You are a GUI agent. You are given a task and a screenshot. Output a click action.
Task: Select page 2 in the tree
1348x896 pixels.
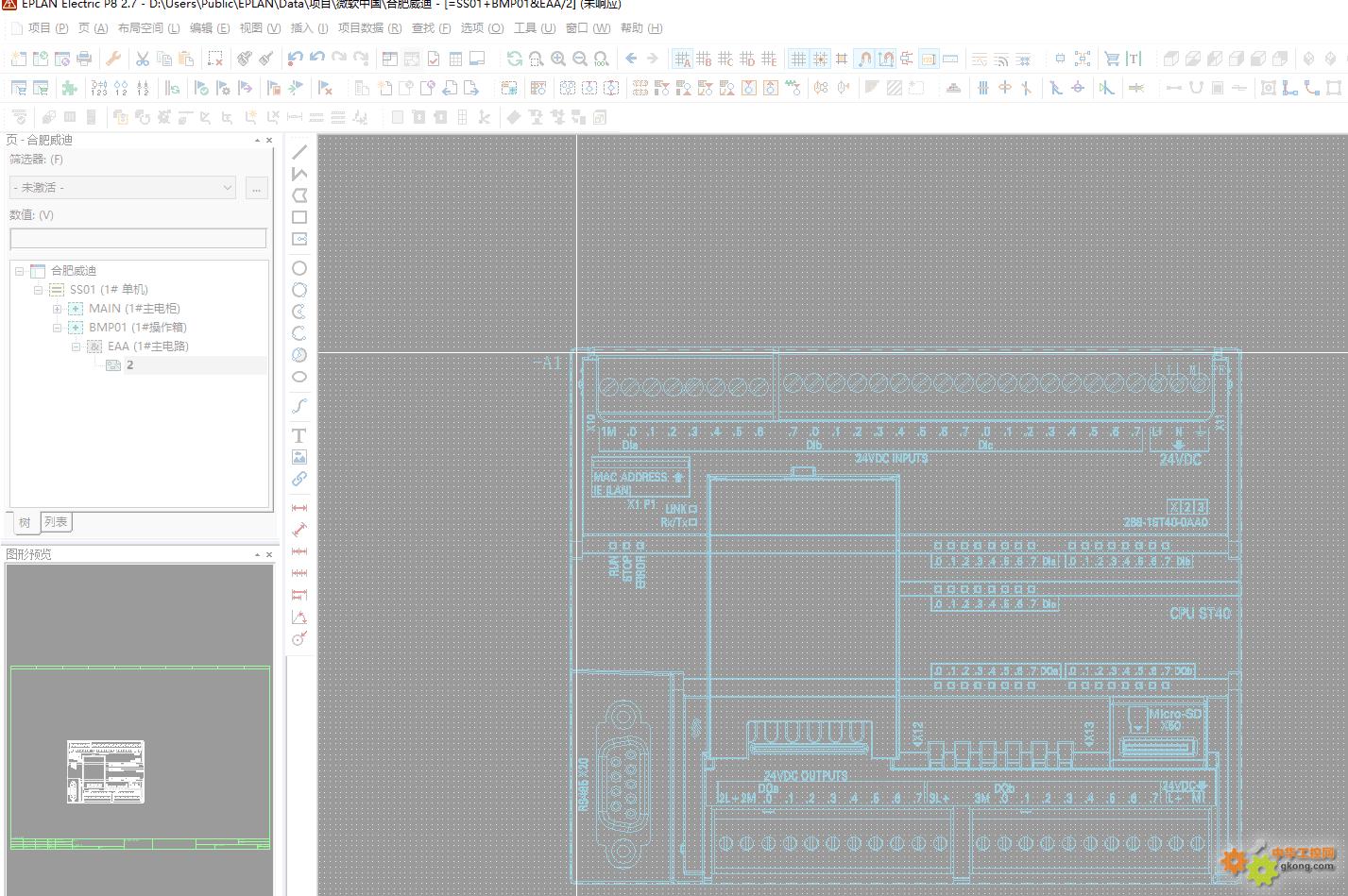129,365
